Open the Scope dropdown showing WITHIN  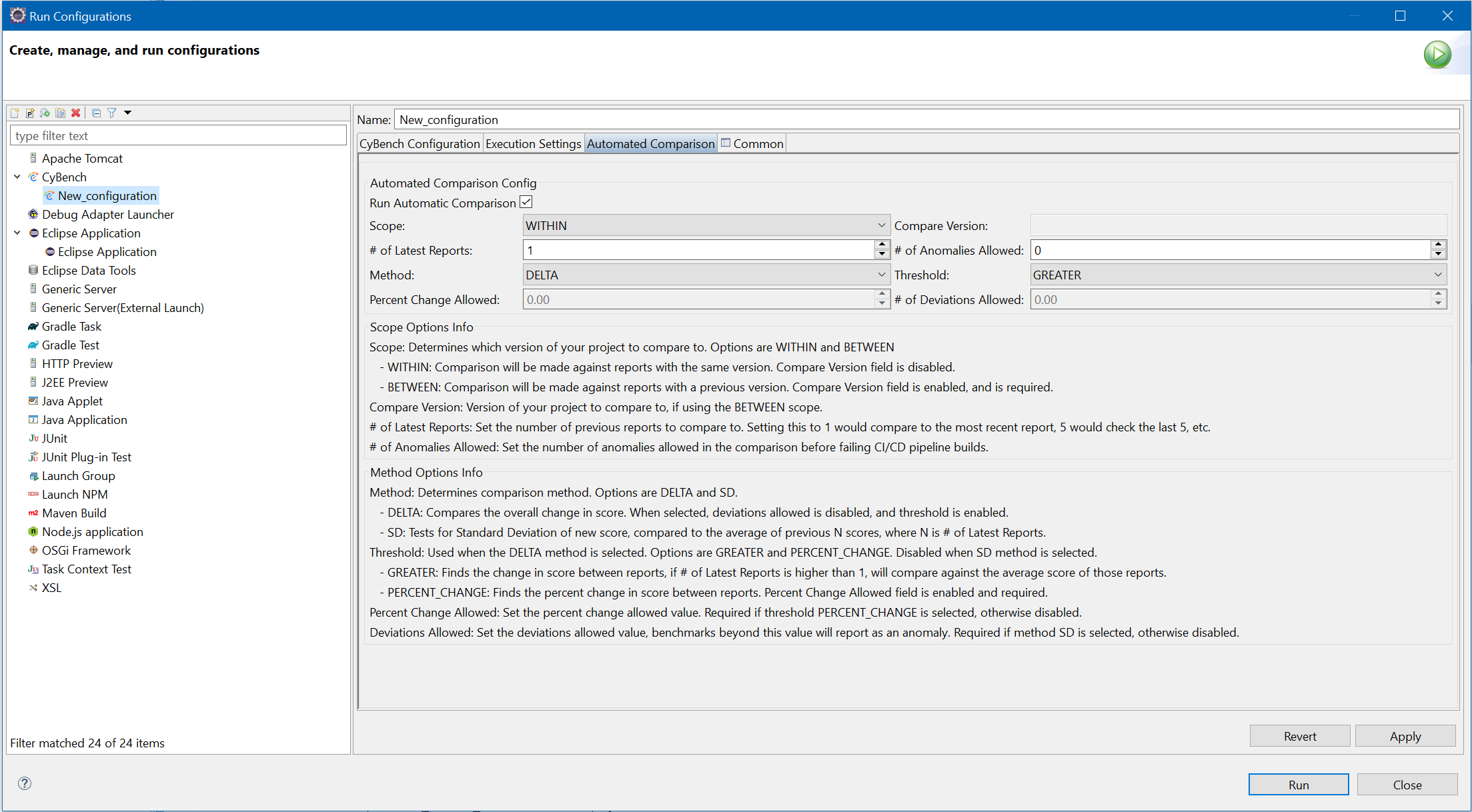tap(706, 225)
